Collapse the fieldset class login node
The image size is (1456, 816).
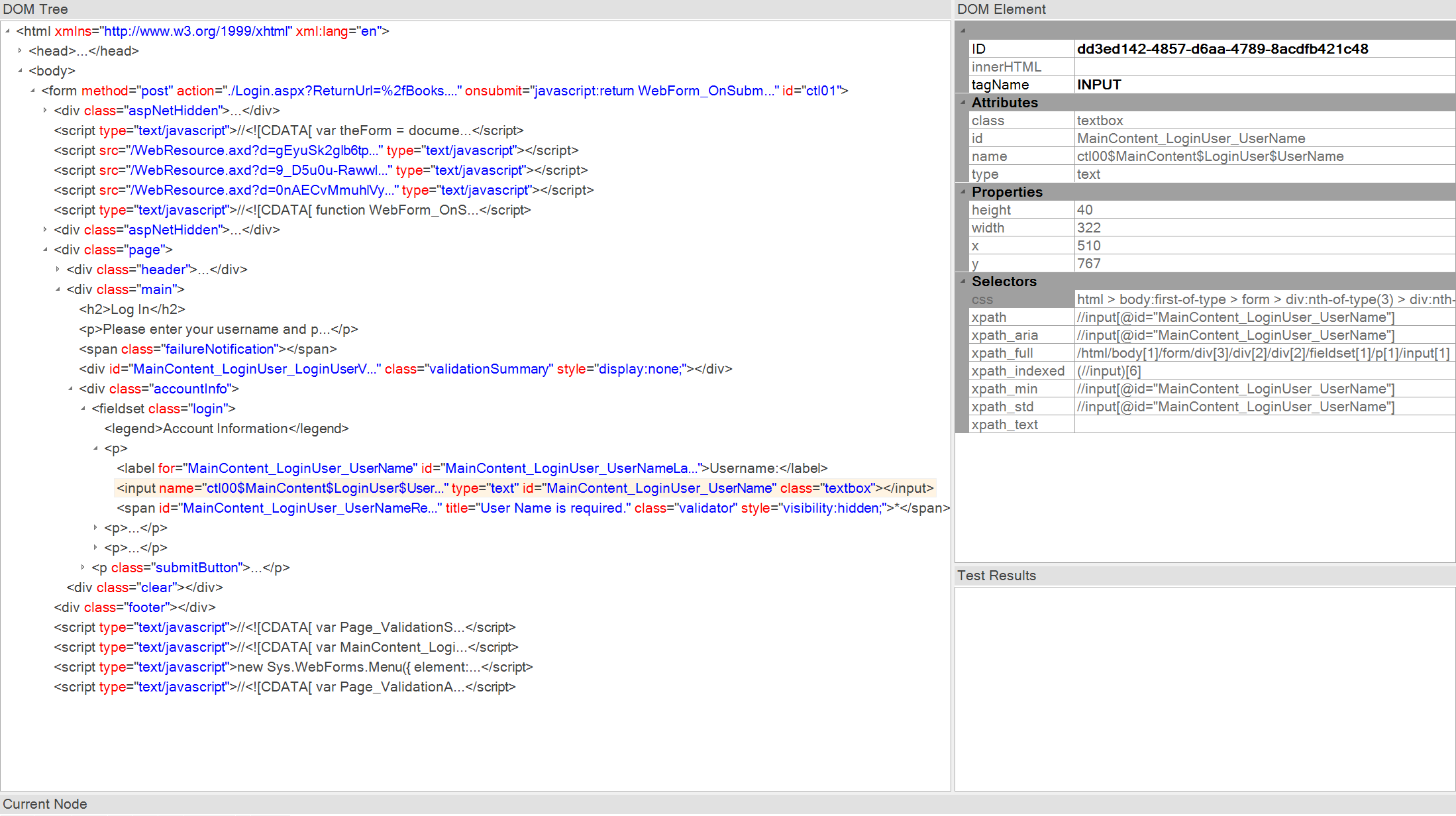83,408
